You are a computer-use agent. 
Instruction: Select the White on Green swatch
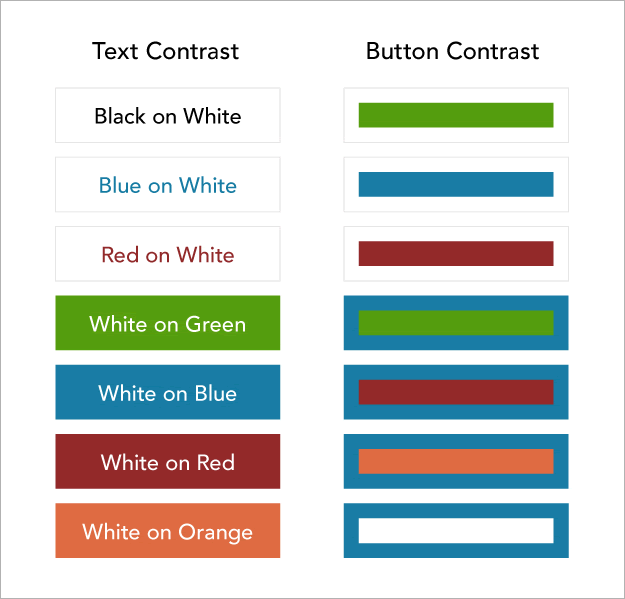[x=168, y=323]
